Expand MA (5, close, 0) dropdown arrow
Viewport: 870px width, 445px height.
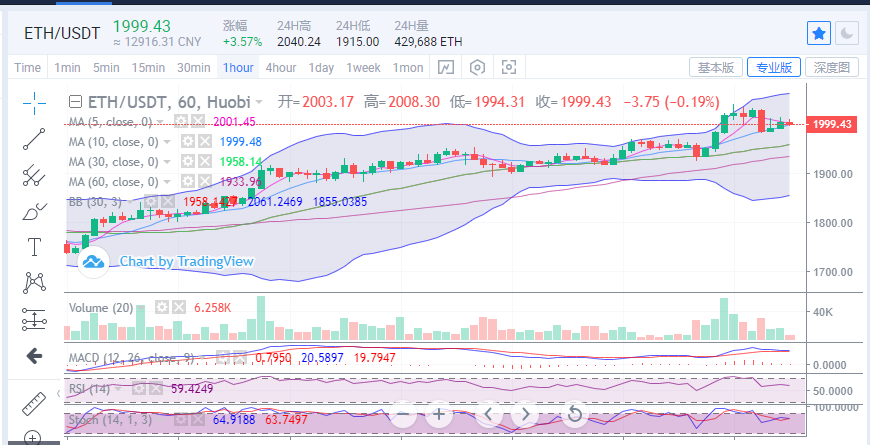160,122
